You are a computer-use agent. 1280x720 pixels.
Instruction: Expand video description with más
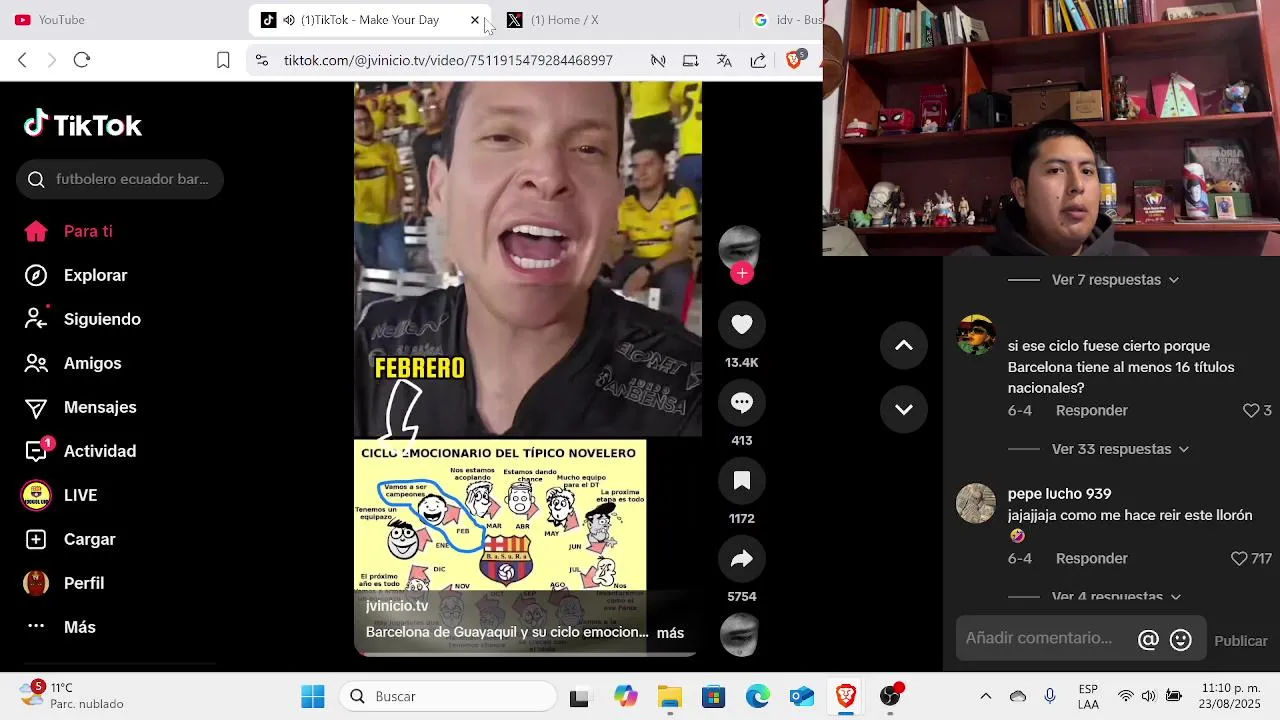click(x=670, y=633)
